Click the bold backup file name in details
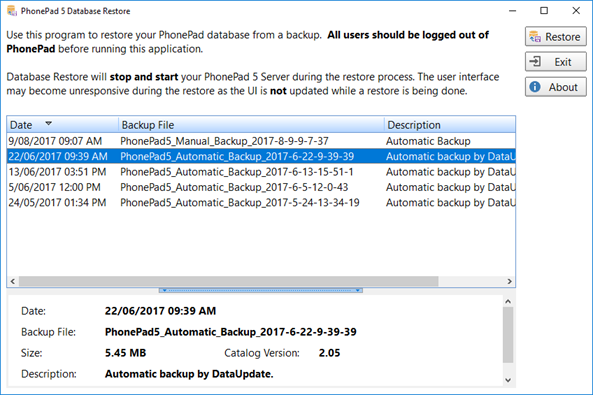The height and width of the screenshot is (395, 593). 231,332
